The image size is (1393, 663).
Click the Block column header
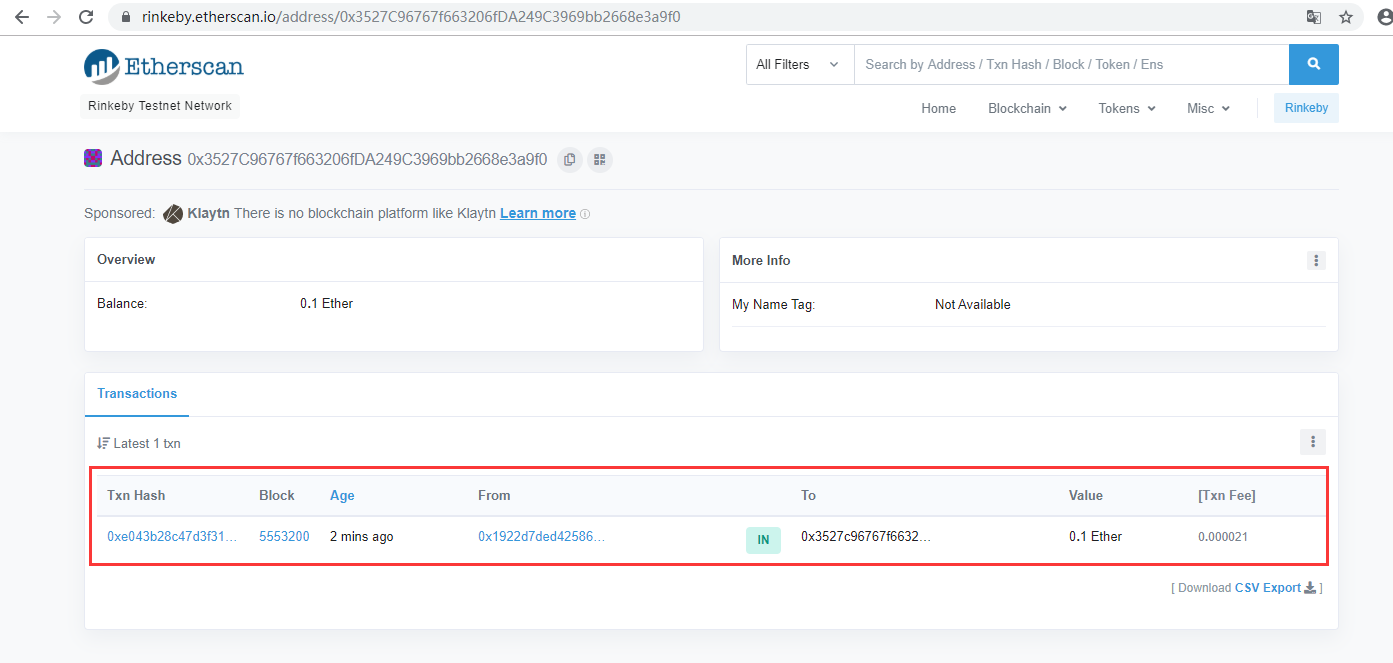[x=276, y=495]
